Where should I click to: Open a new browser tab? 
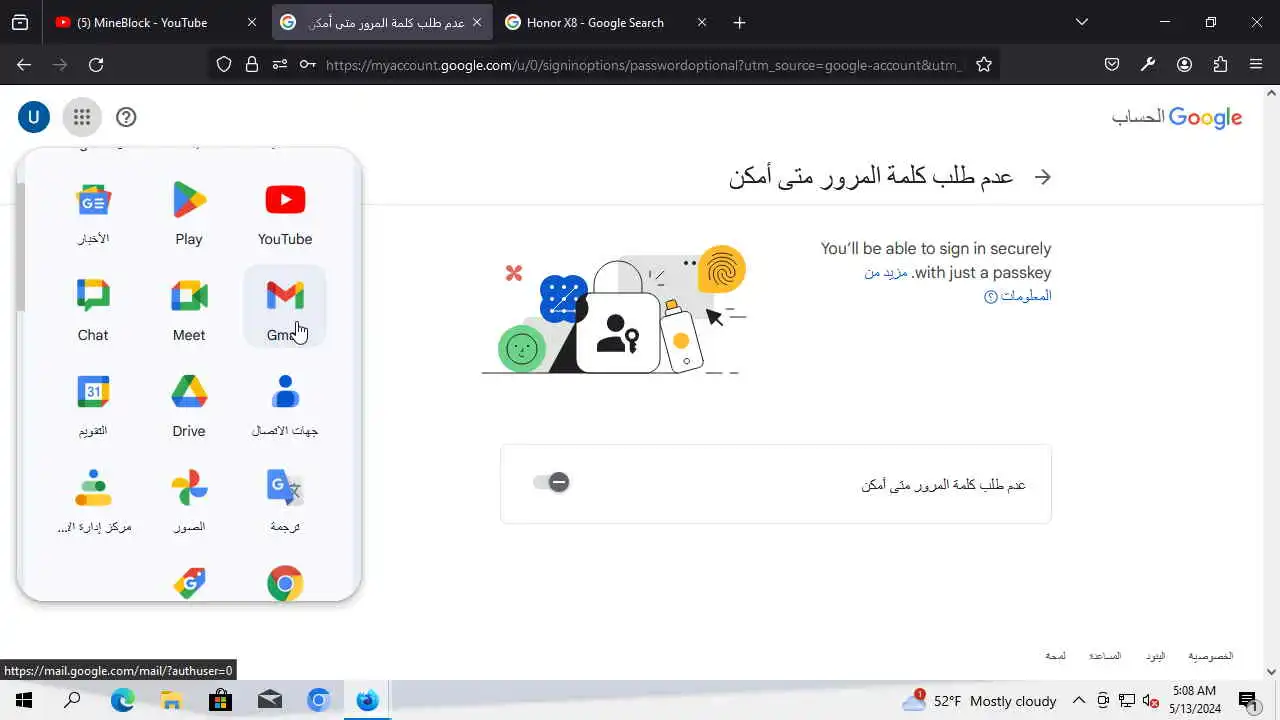click(739, 22)
